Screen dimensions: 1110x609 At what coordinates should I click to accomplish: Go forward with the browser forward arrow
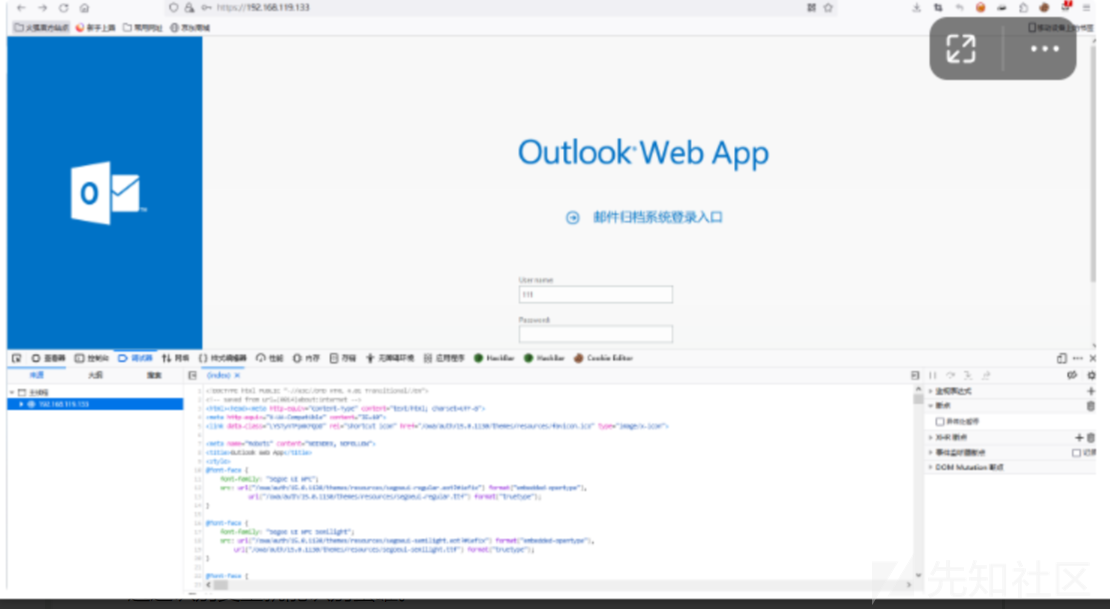click(x=42, y=8)
